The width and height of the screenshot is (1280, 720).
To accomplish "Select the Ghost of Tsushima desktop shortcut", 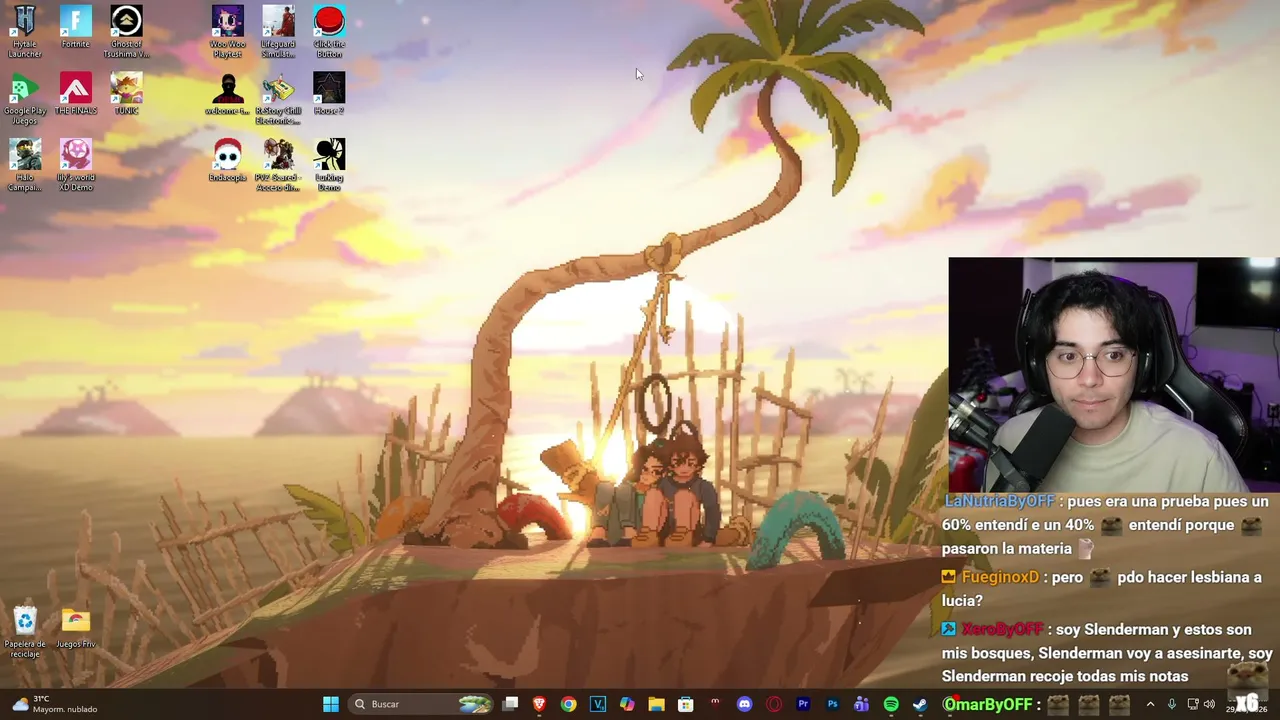I will coord(126,31).
